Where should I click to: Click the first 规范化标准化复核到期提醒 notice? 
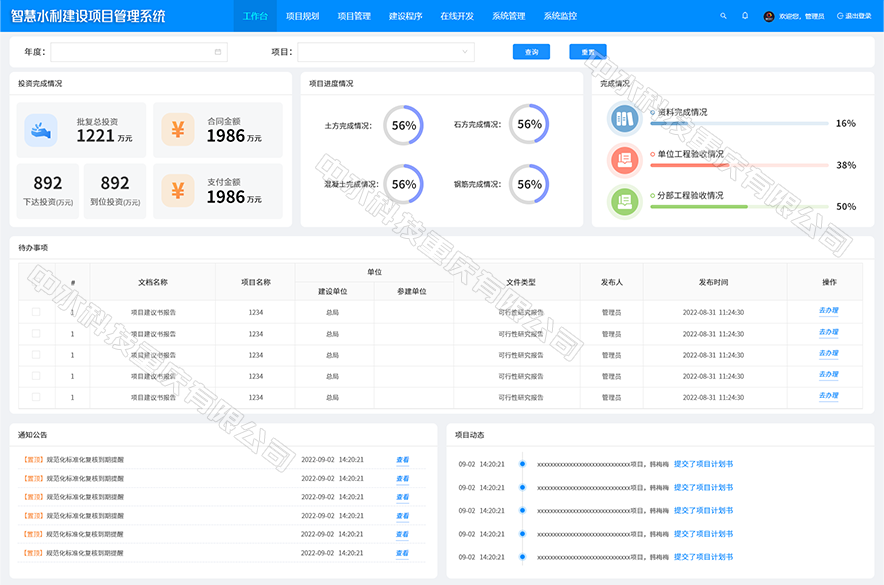pos(85,460)
